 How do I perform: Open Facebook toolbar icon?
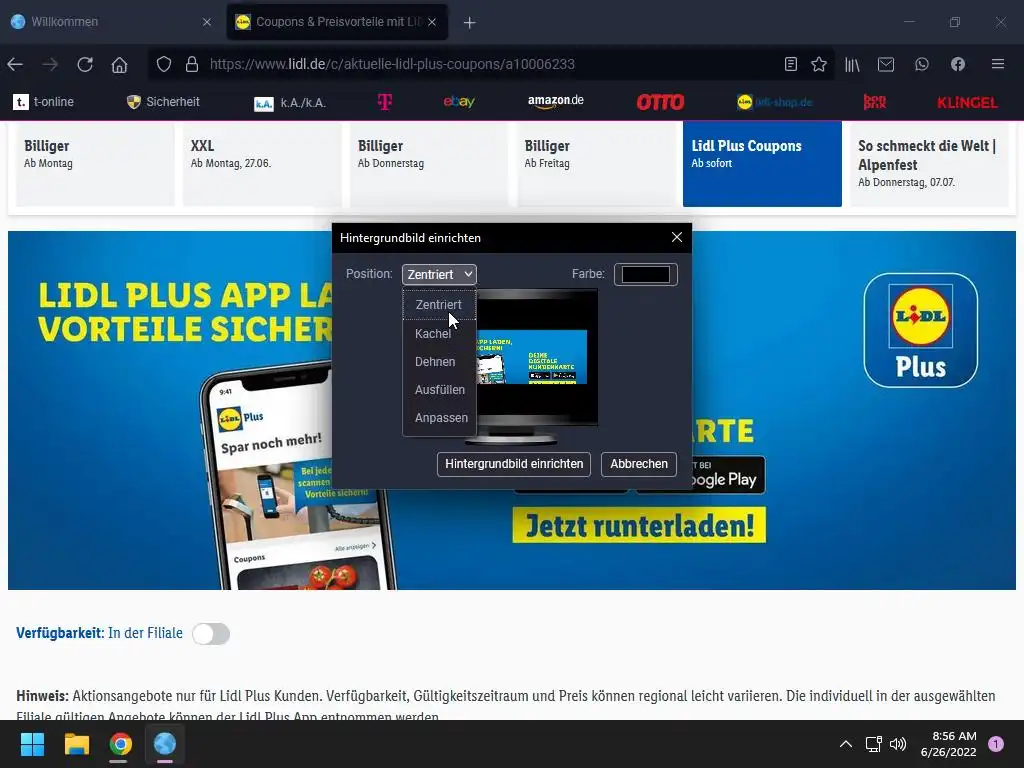click(x=957, y=64)
